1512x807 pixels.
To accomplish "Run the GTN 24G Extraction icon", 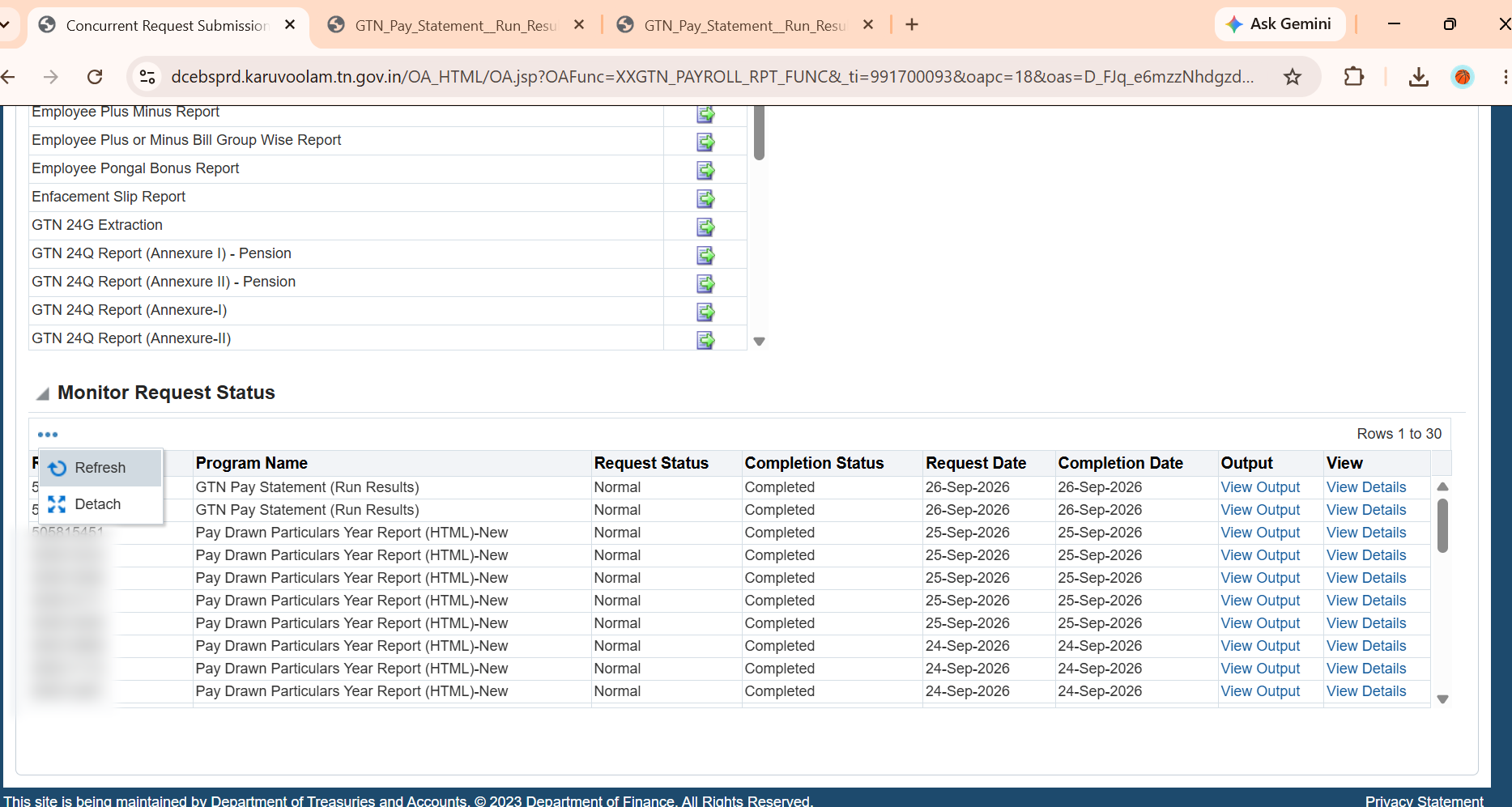I will [705, 227].
